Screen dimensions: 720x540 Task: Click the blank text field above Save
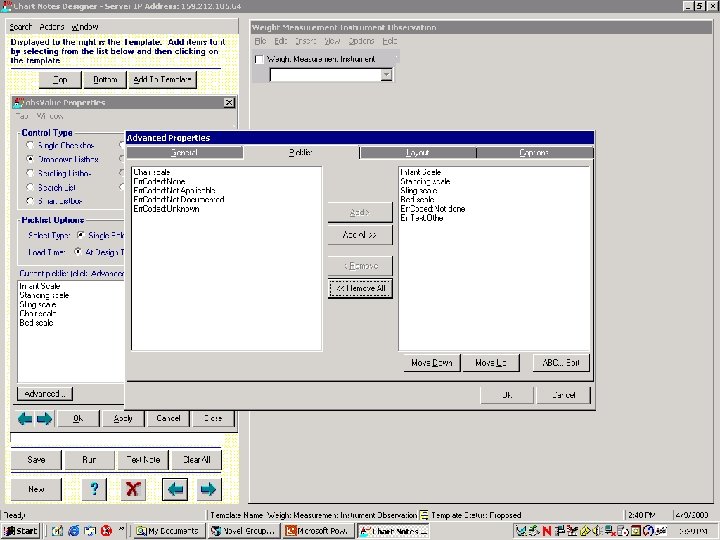click(116, 438)
